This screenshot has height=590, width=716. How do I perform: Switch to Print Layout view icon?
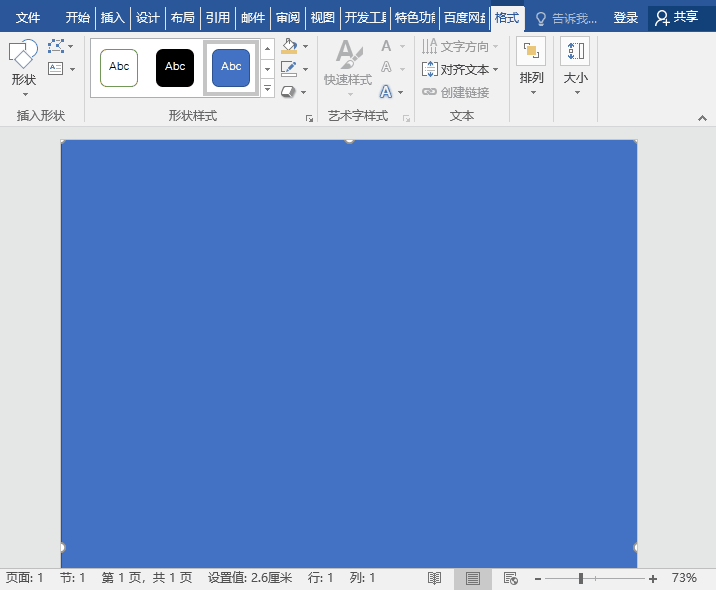(473, 579)
